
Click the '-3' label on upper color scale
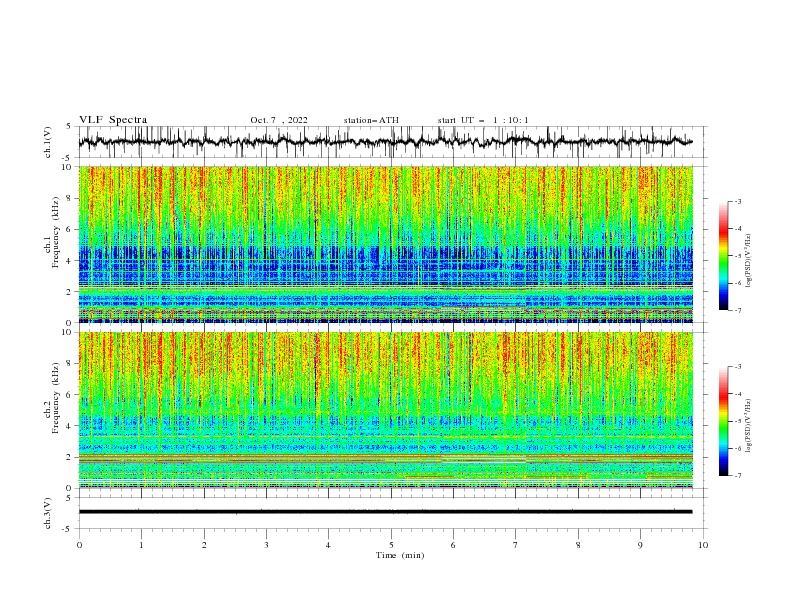point(737,201)
